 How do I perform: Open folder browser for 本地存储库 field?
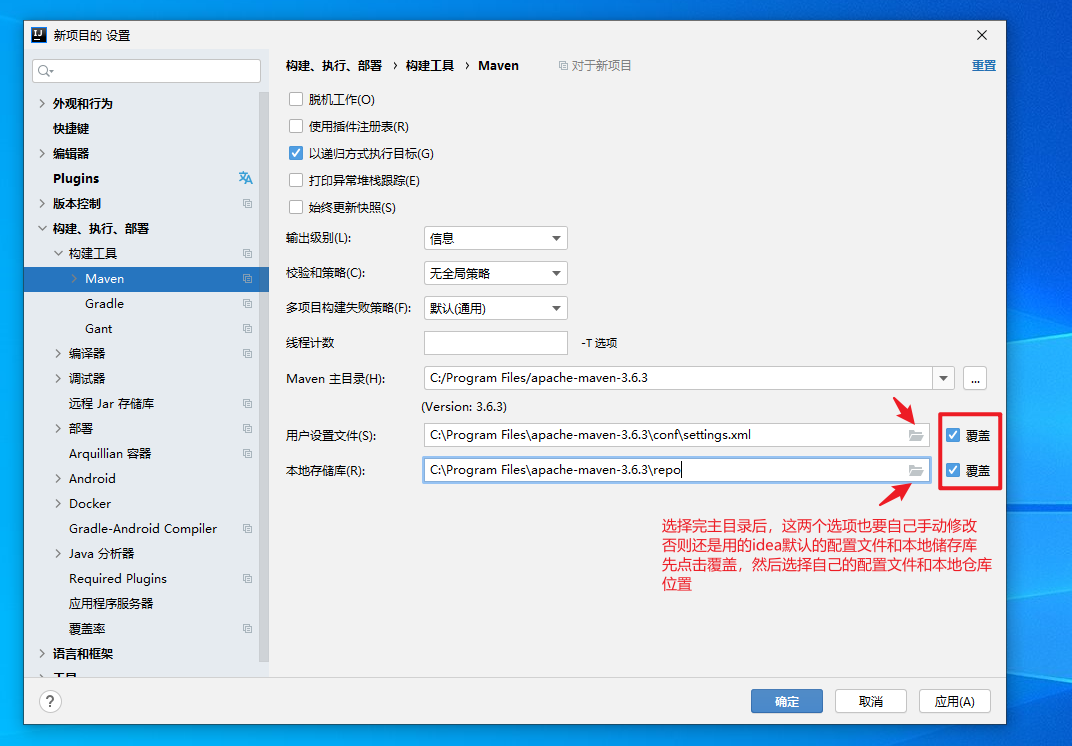click(918, 469)
